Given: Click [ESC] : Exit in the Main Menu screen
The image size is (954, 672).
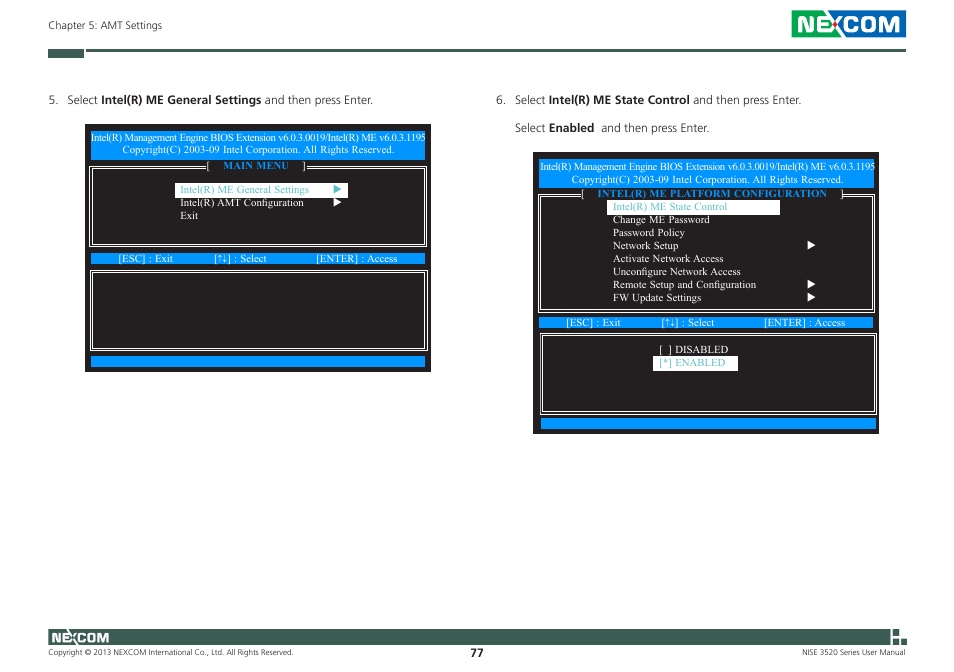Looking at the screenshot, I should [x=145, y=258].
